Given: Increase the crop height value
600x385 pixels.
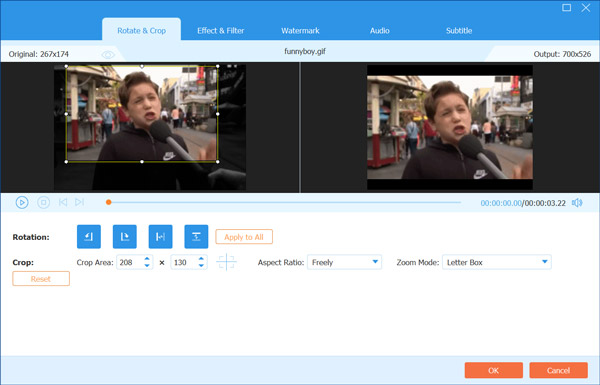Looking at the screenshot, I should (x=201, y=259).
